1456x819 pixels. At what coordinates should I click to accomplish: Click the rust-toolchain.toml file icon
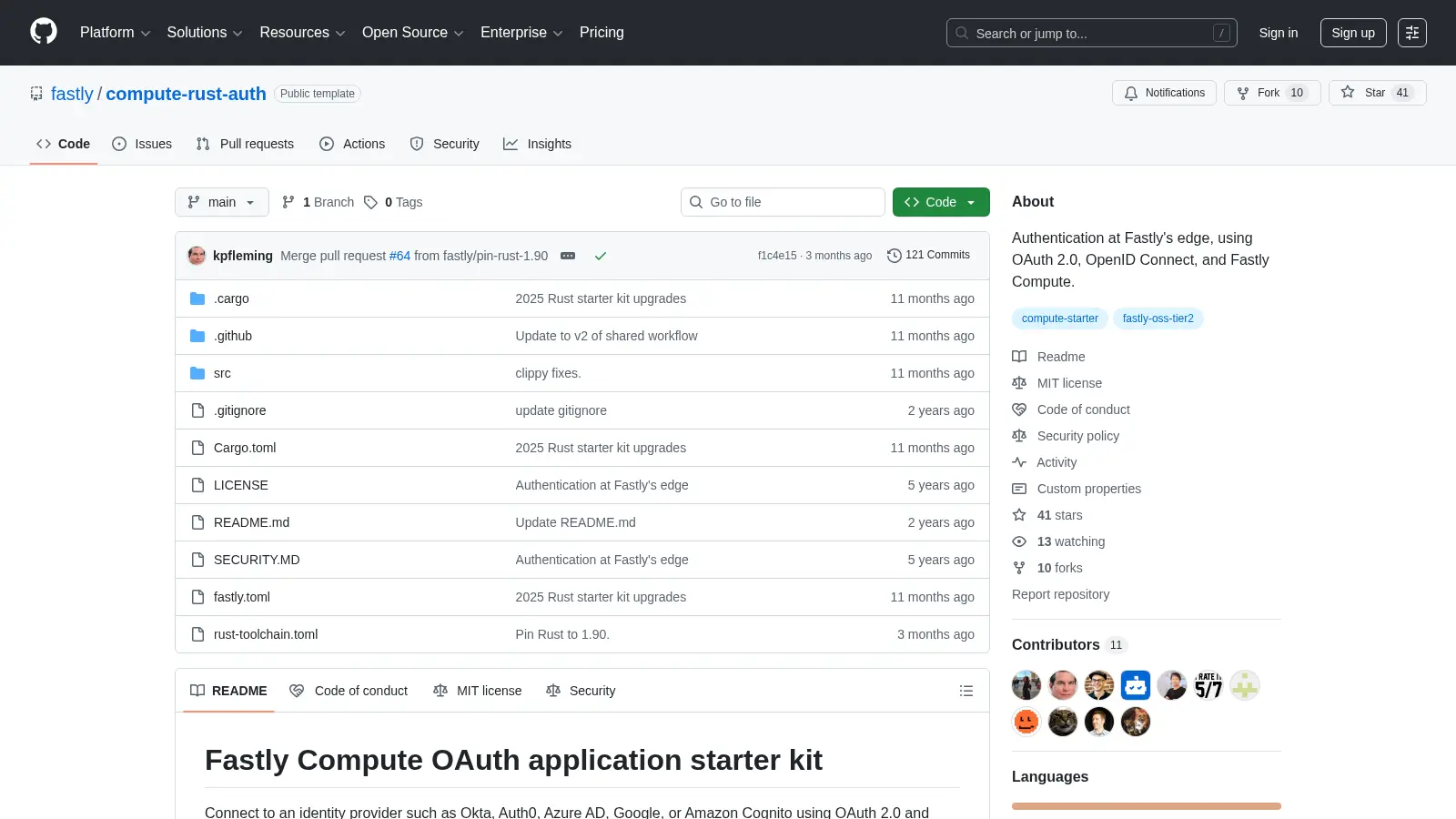pyautogui.click(x=197, y=634)
